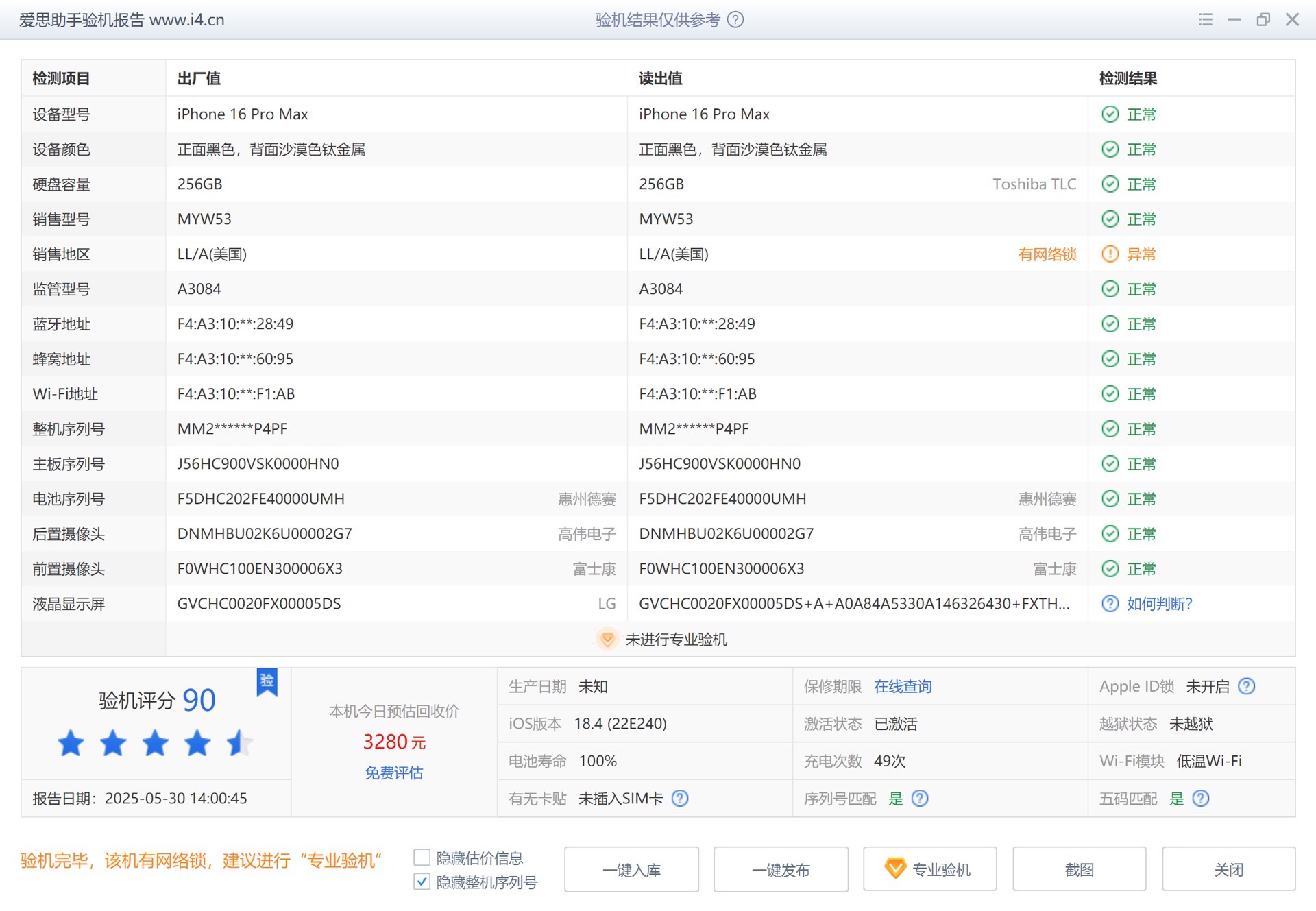Click the help icon beside 验机结果仅供参考
This screenshot has height=911, width=1316.
(x=735, y=20)
